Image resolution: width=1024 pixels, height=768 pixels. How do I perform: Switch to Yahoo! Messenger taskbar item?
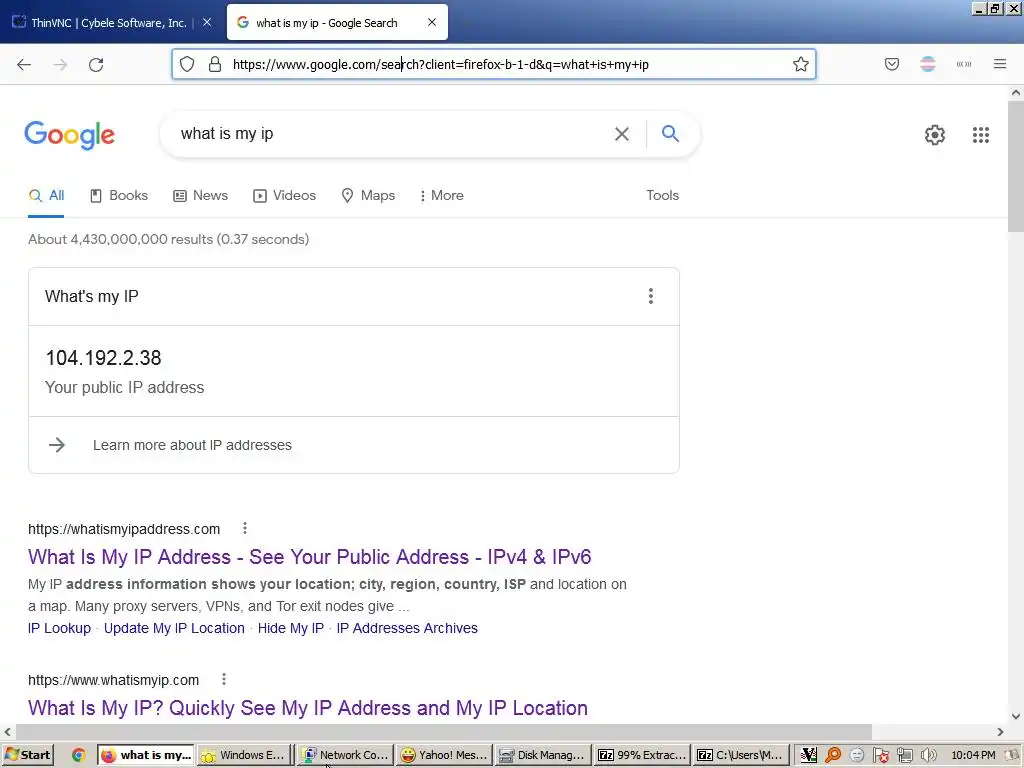click(x=444, y=755)
